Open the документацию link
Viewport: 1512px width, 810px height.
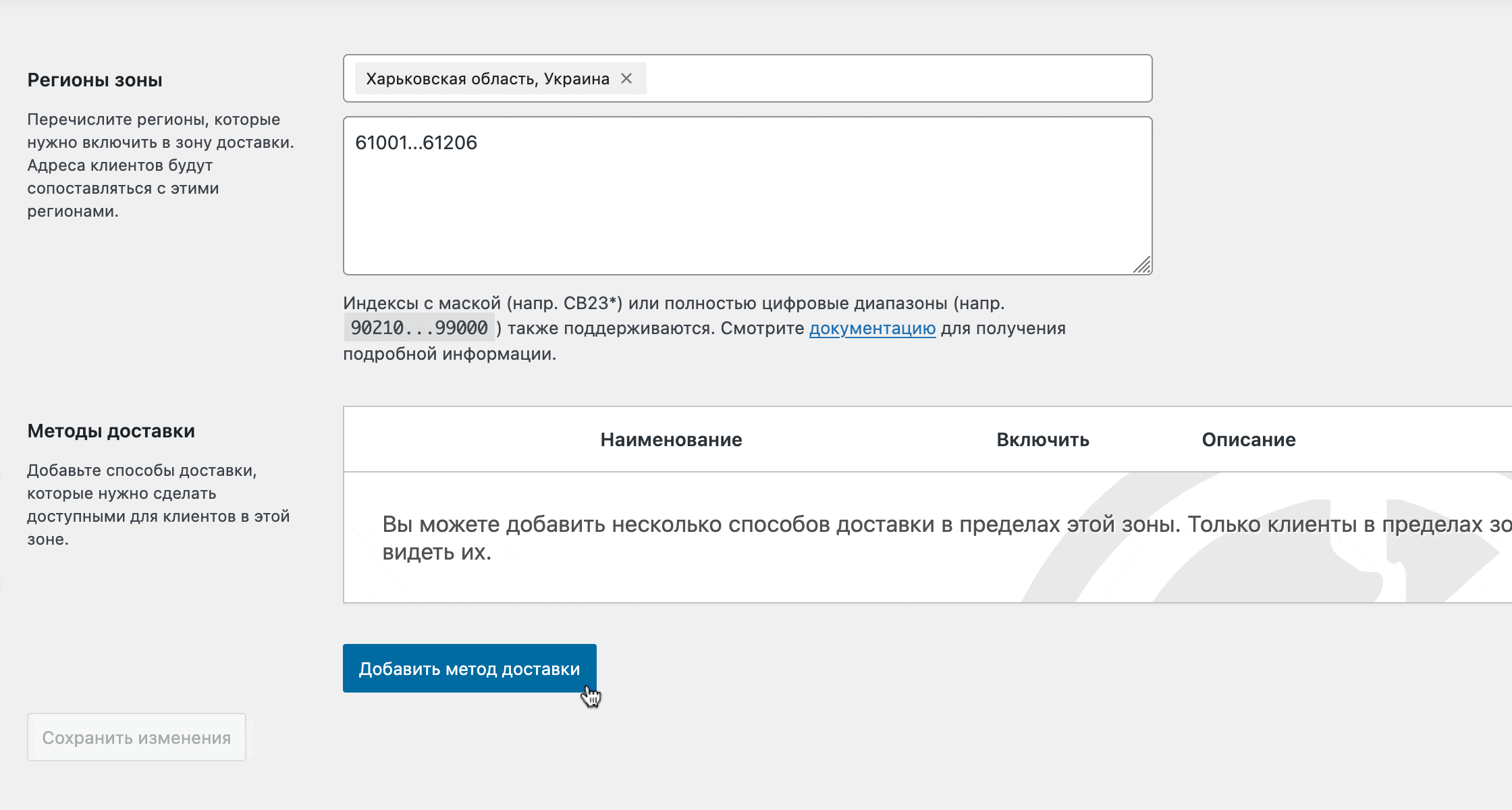(872, 329)
